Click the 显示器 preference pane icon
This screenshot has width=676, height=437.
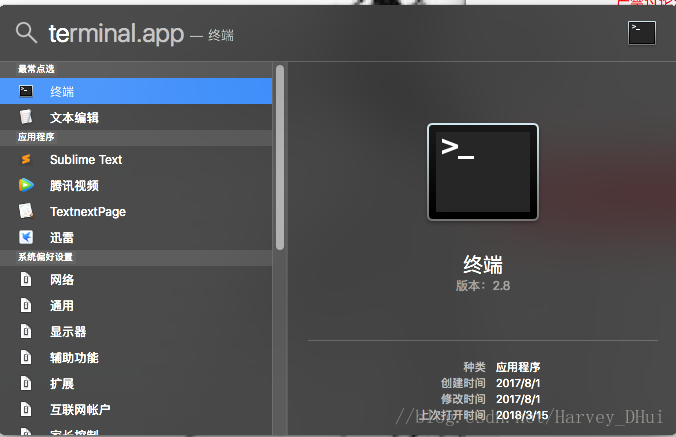point(26,331)
